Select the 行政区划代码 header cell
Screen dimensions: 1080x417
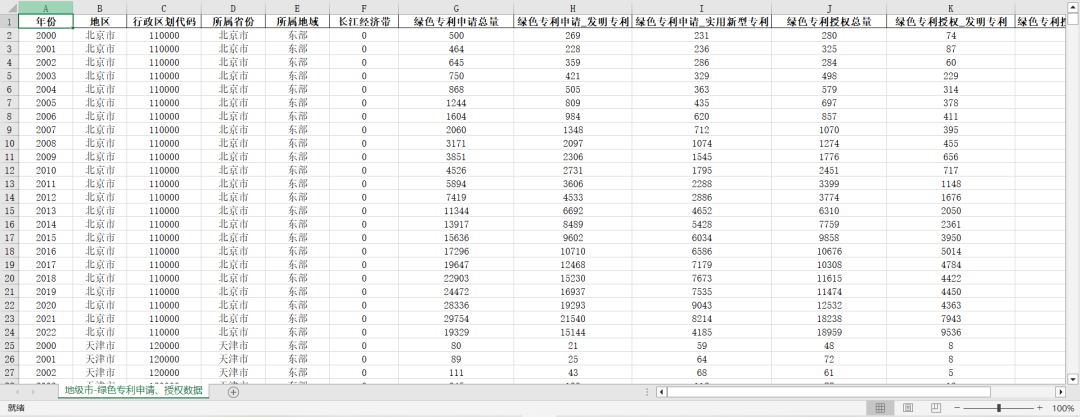click(164, 21)
